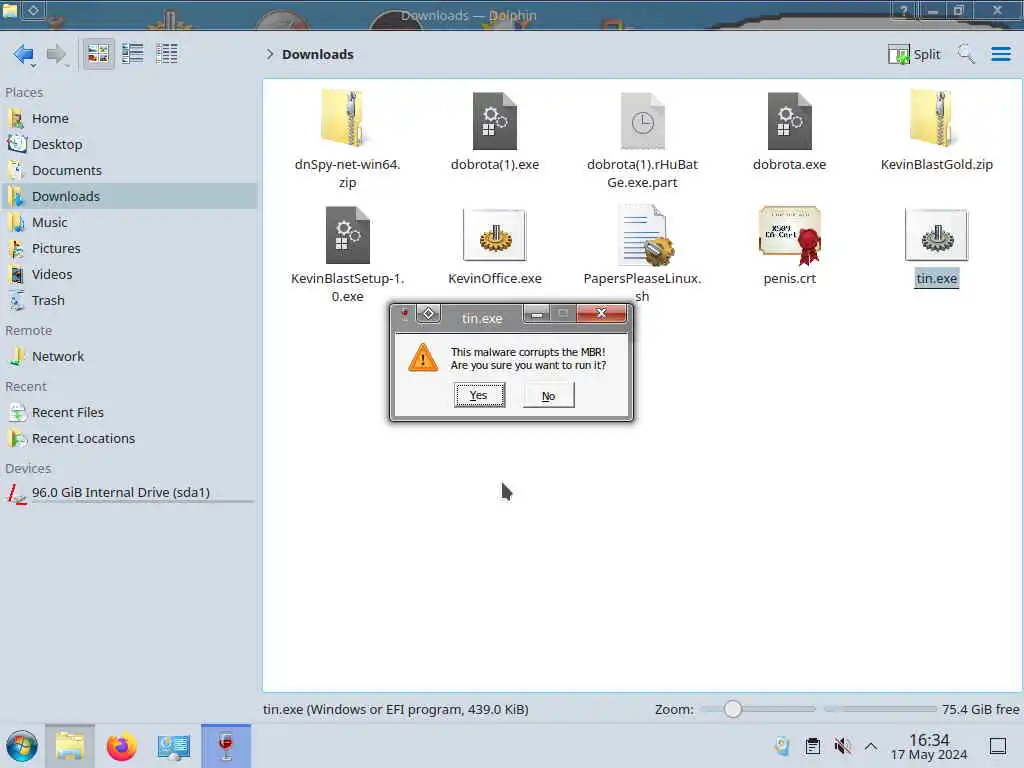The image size is (1024, 768).
Task: Click the tin.exe file name label
Action: coord(936,279)
